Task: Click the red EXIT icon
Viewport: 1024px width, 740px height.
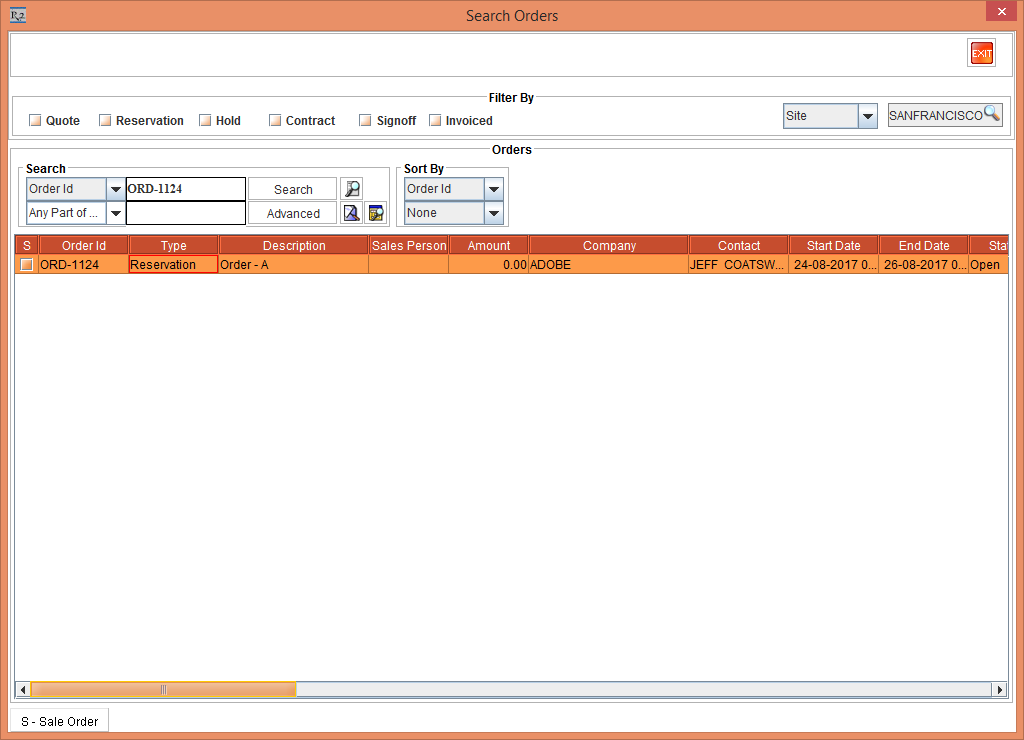Action: click(981, 54)
